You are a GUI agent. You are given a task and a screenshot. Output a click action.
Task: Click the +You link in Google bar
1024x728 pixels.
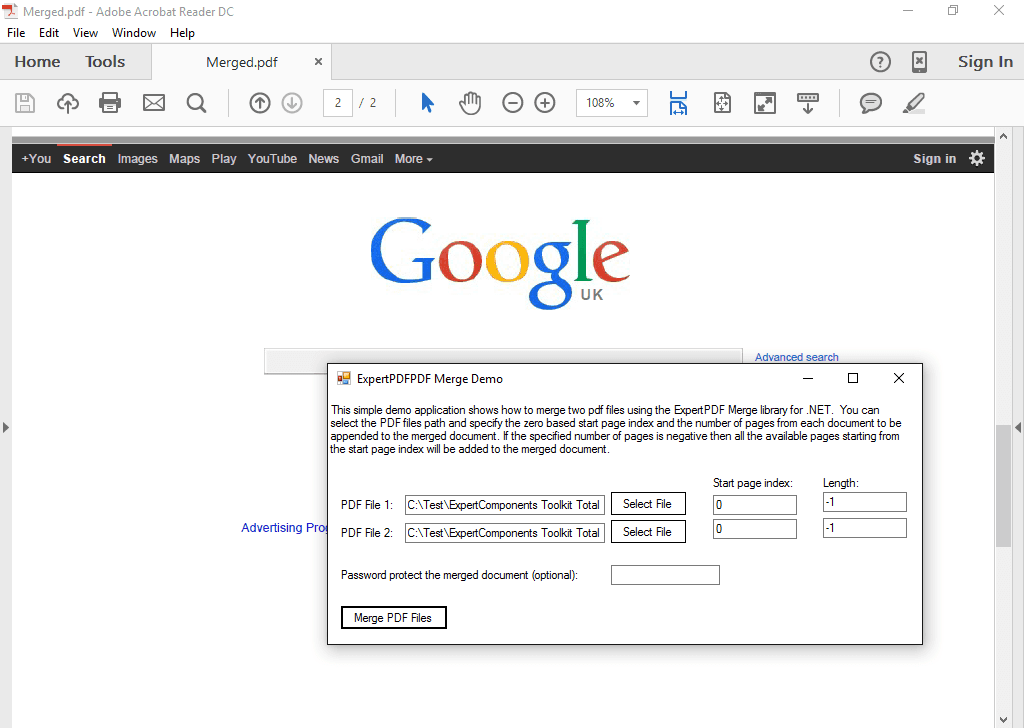(36, 159)
